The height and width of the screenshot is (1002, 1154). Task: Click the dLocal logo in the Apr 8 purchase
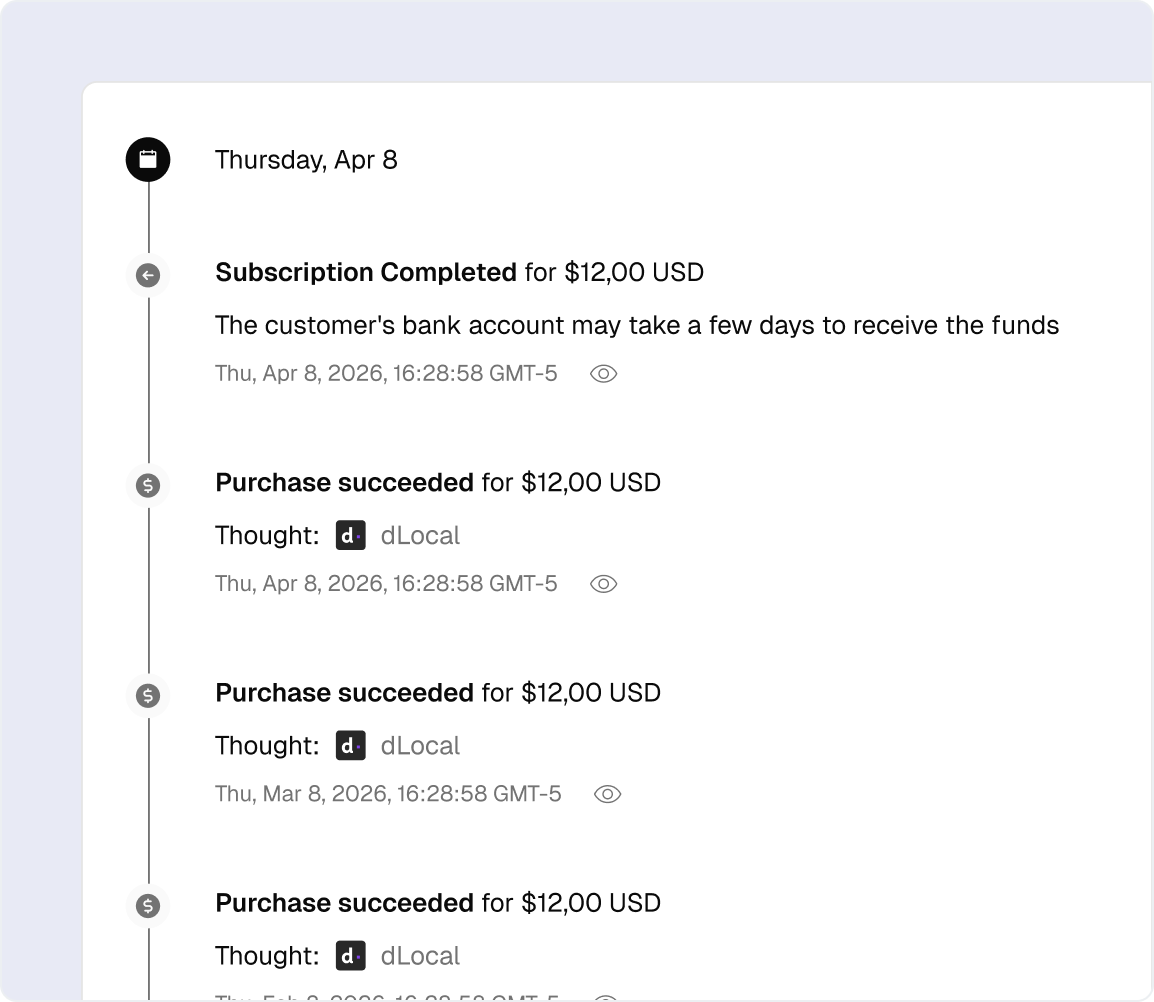pyautogui.click(x=350, y=536)
